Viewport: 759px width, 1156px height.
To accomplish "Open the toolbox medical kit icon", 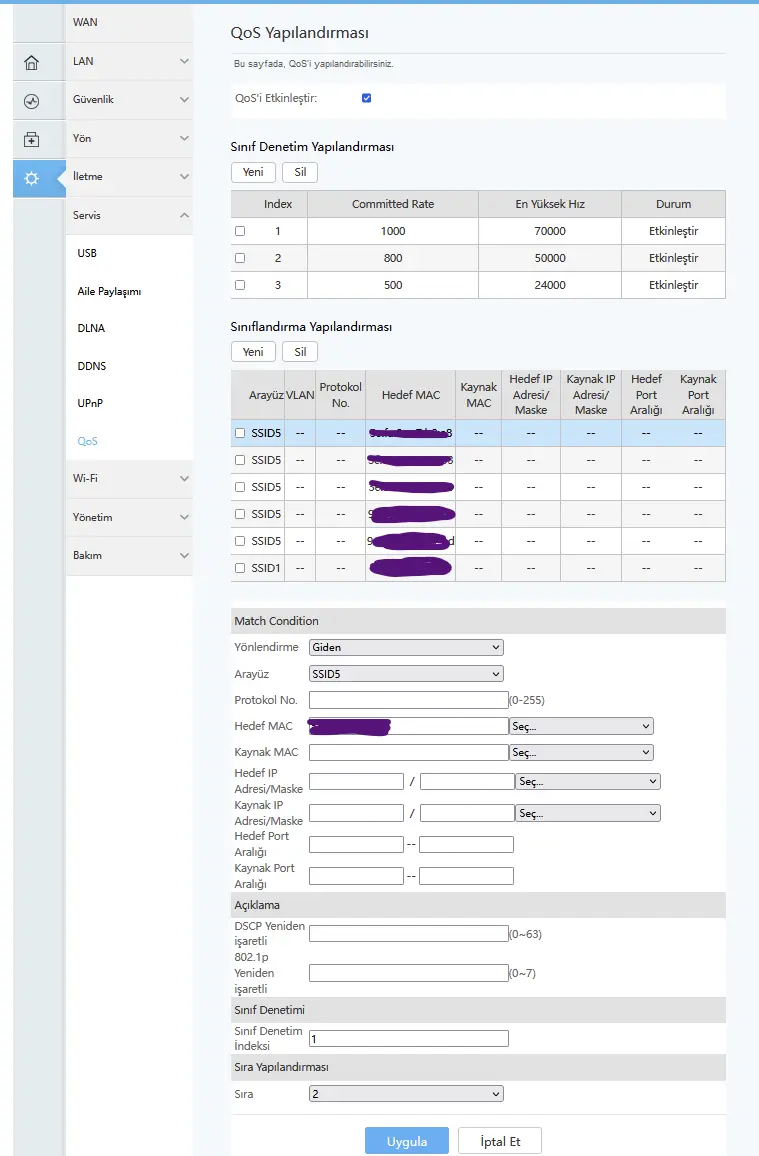I will tap(32, 139).
